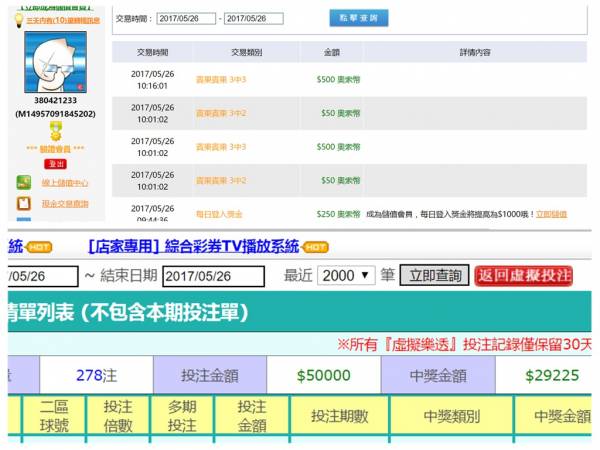The width and height of the screenshot is (600, 450).
Task: Click the gold member medal icon
Action: pos(55,130)
